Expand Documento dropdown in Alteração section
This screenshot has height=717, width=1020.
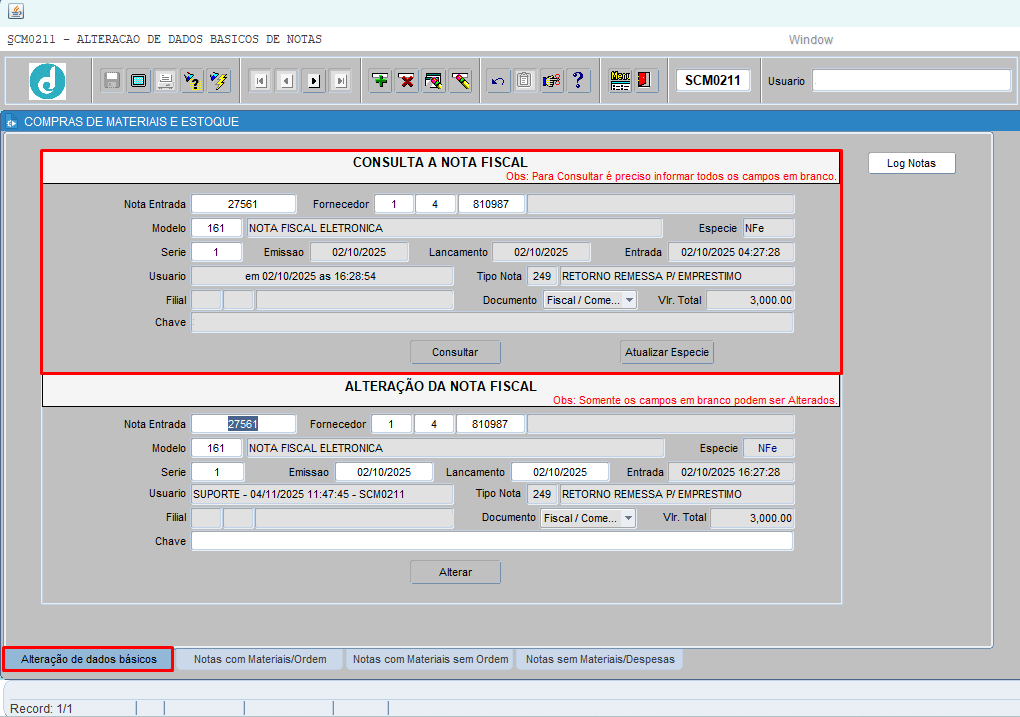tap(627, 518)
